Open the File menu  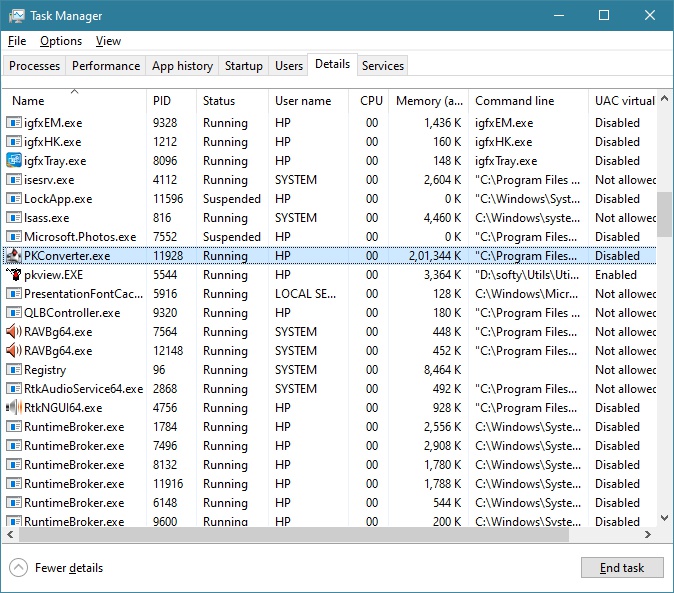pos(16,41)
